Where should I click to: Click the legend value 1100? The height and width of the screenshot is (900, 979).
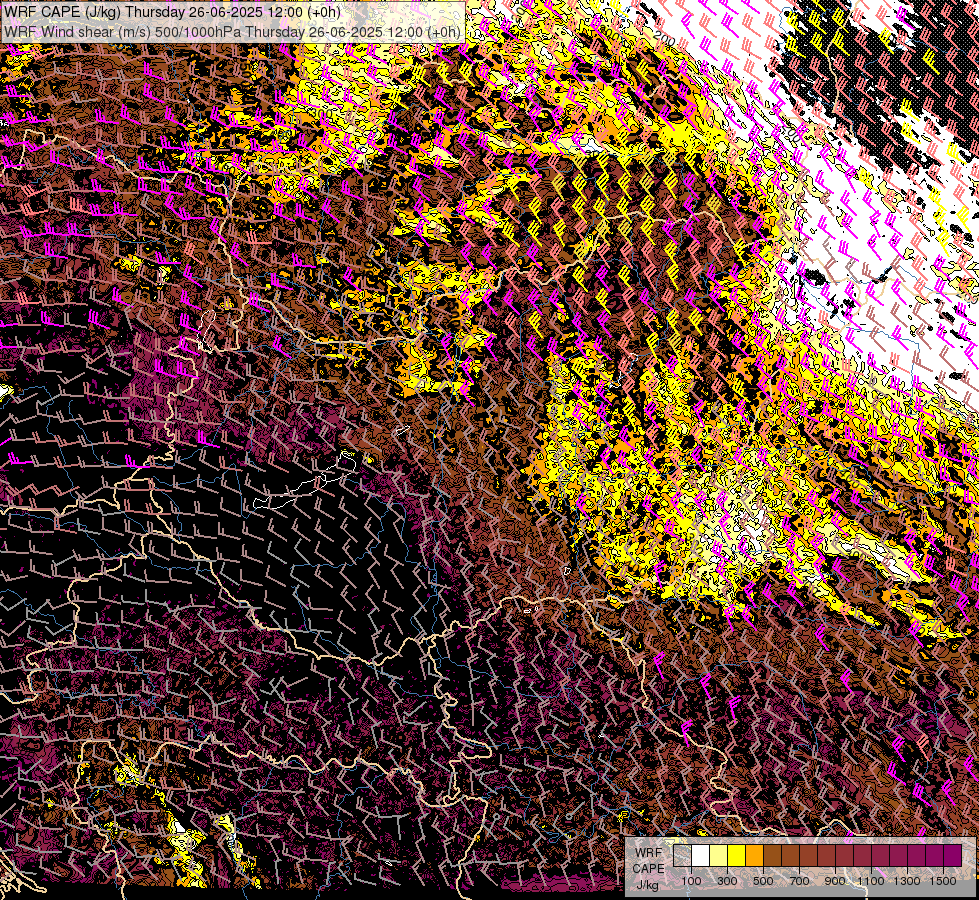click(x=870, y=881)
